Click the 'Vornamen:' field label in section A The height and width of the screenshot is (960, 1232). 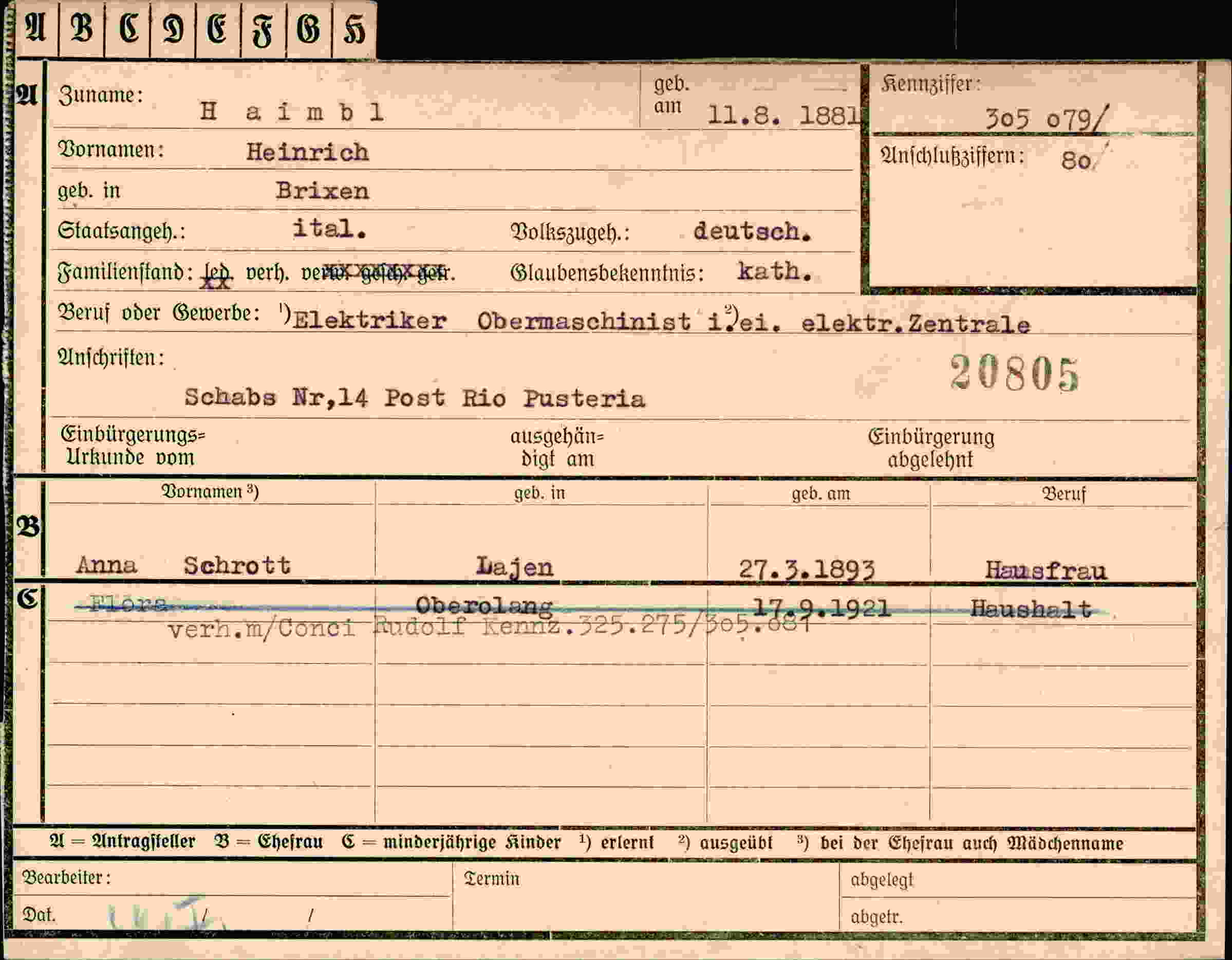tap(110, 150)
